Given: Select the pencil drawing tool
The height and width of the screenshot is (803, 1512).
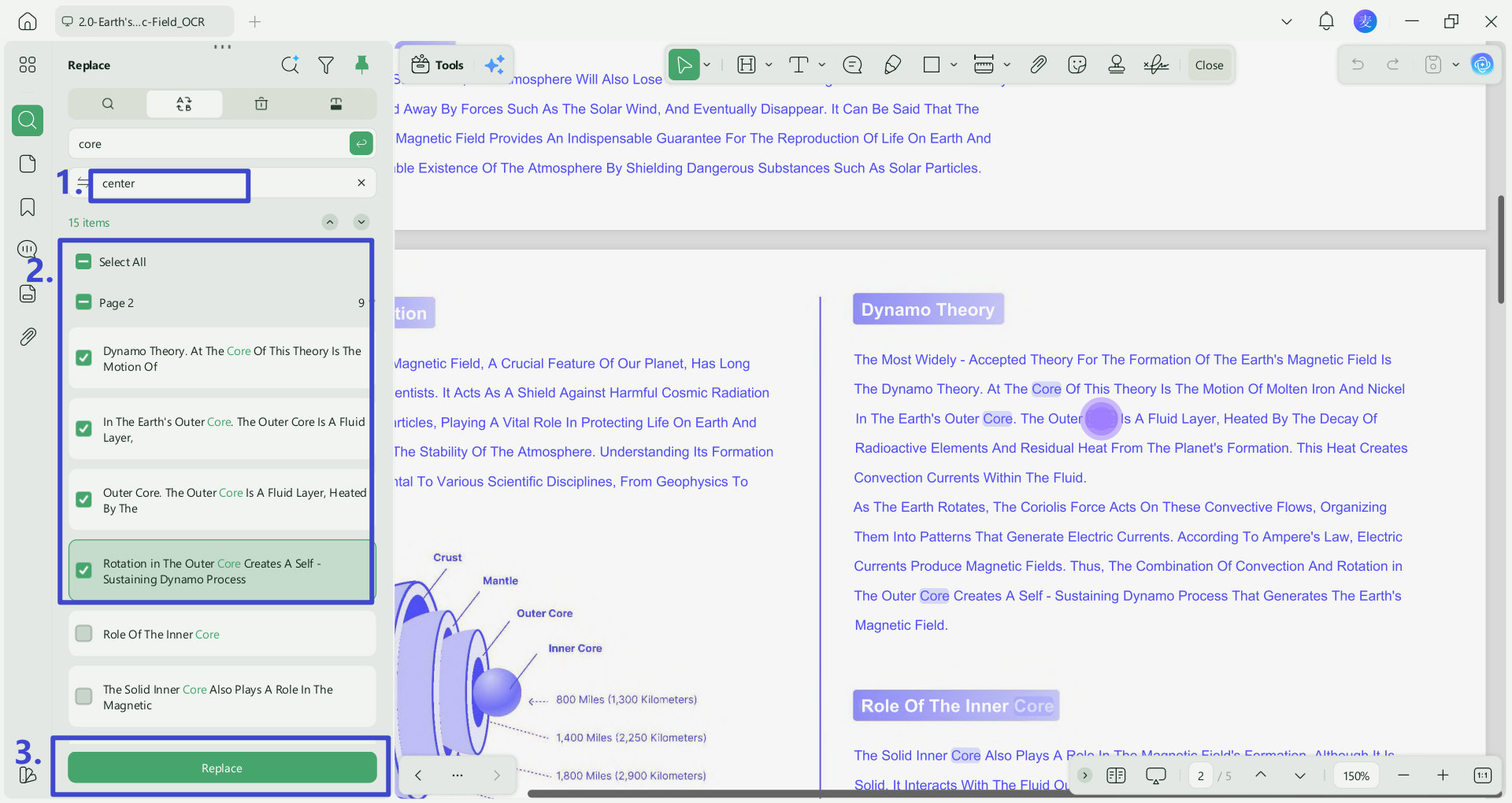Looking at the screenshot, I should 892,65.
